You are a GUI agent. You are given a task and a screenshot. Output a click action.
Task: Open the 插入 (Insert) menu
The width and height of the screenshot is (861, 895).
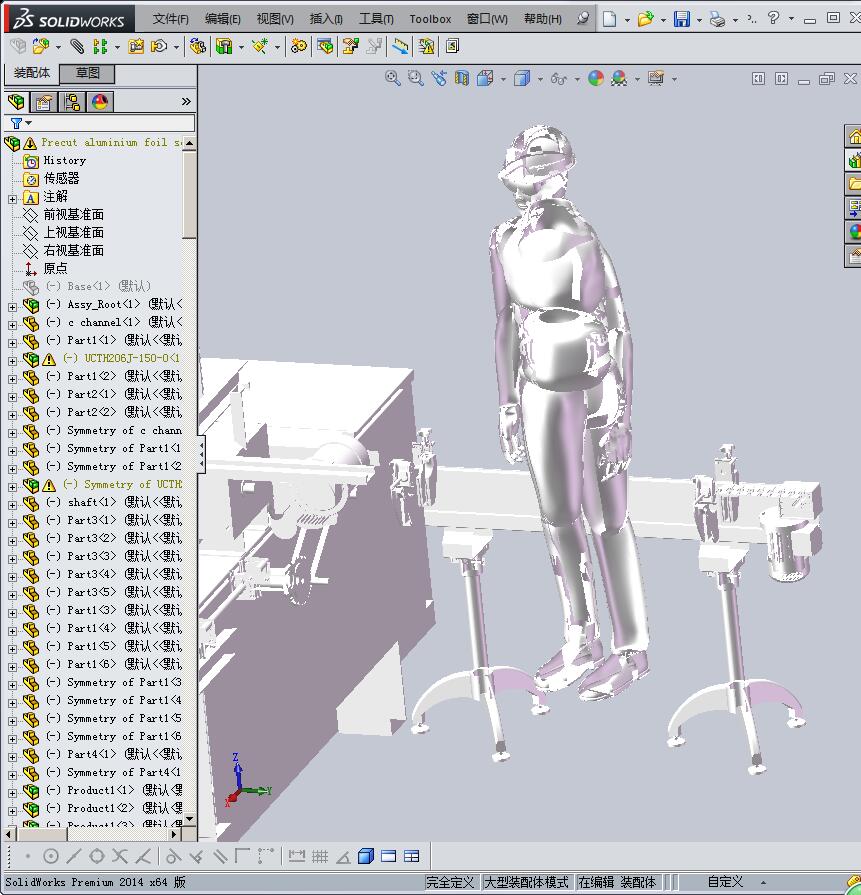click(x=326, y=19)
